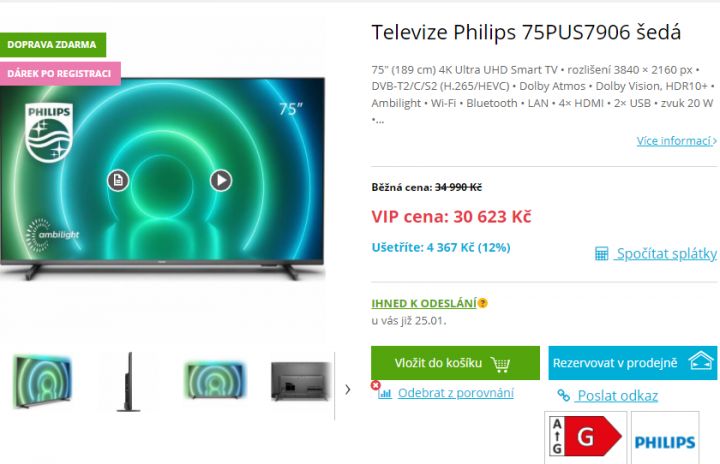Add TV to cart with Vložit do košíku
720x464 pixels.
[455, 363]
